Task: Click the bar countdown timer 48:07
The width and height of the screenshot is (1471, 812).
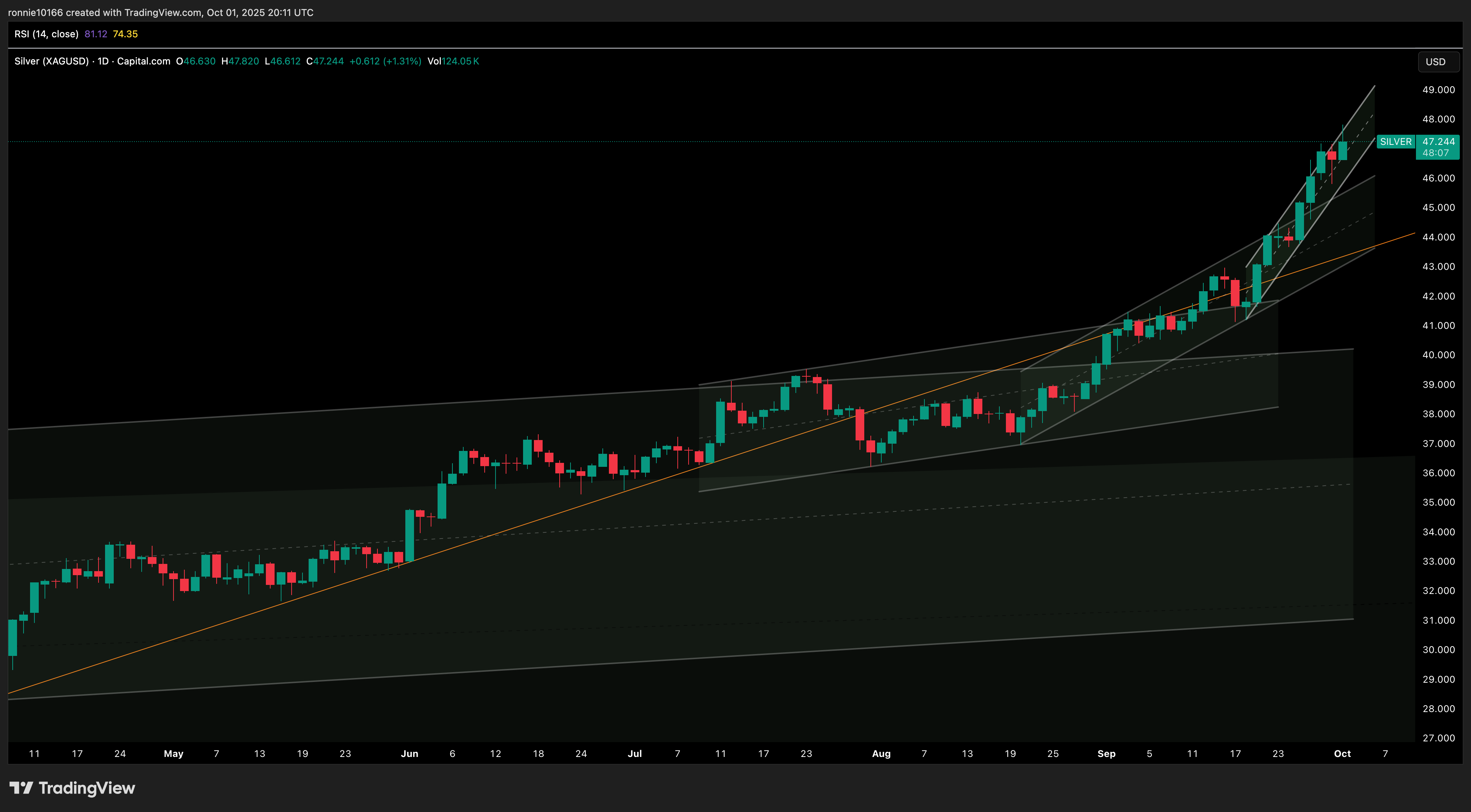Action: pos(1436,153)
